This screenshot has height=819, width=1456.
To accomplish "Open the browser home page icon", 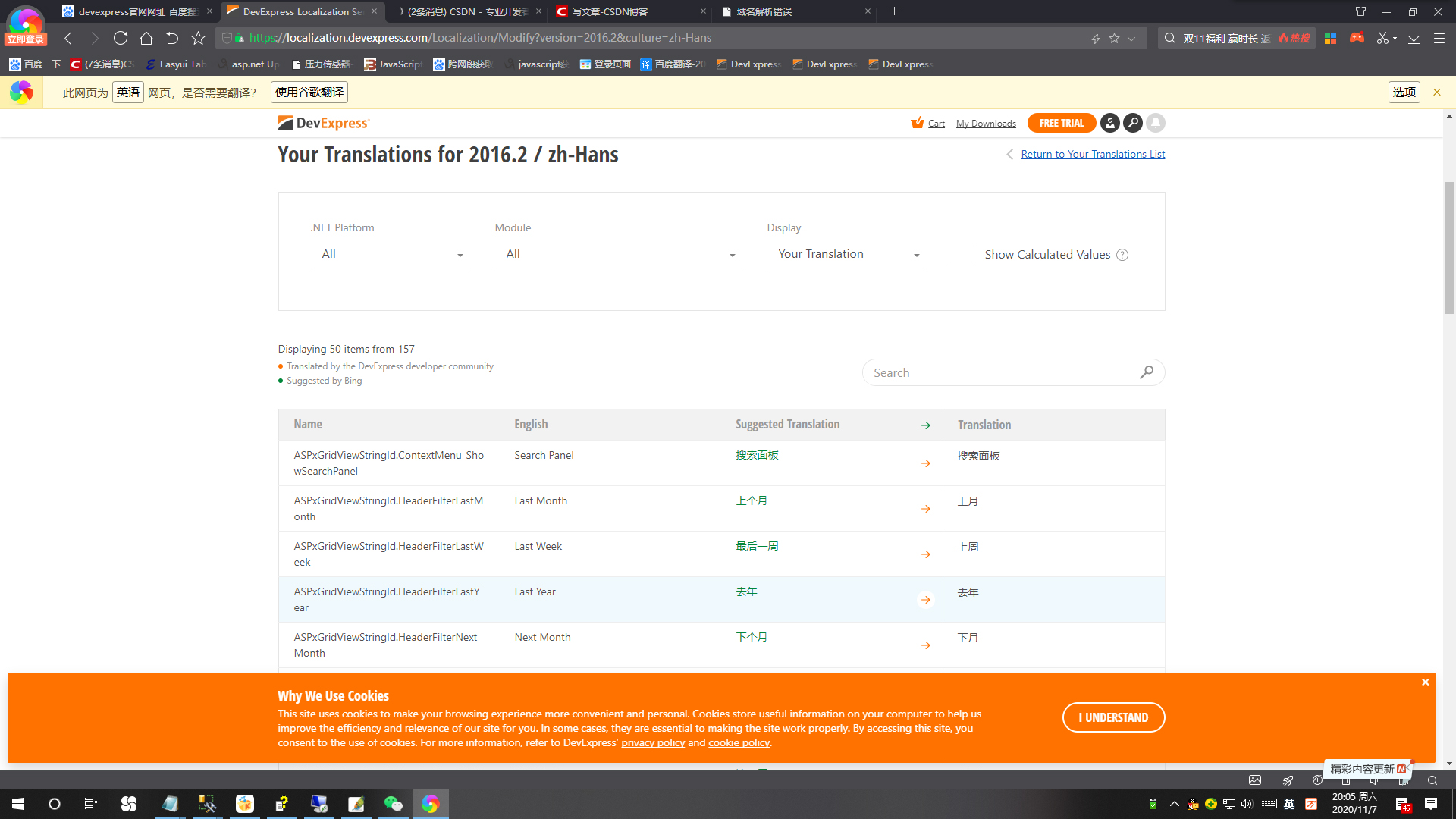I will [146, 38].
